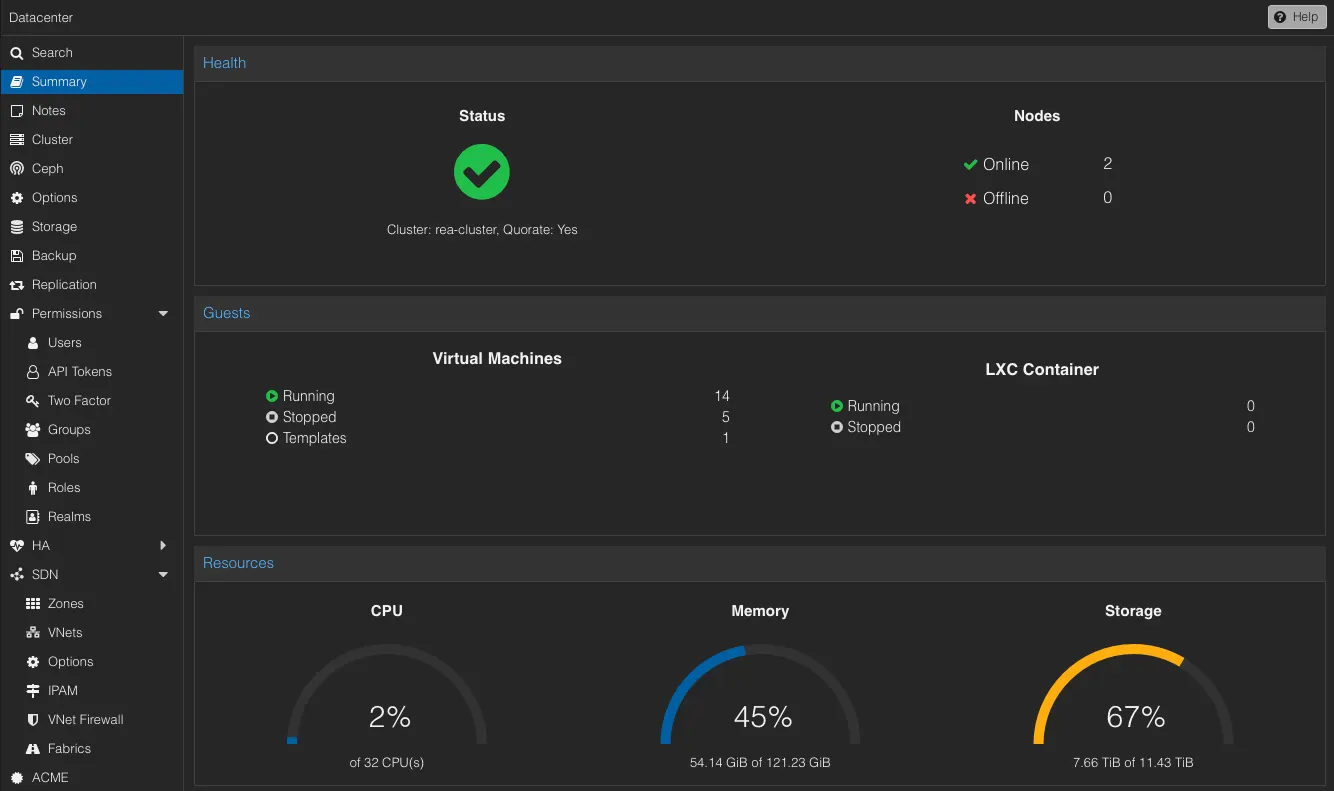Open the Search panel
1334x791 pixels.
(49, 52)
